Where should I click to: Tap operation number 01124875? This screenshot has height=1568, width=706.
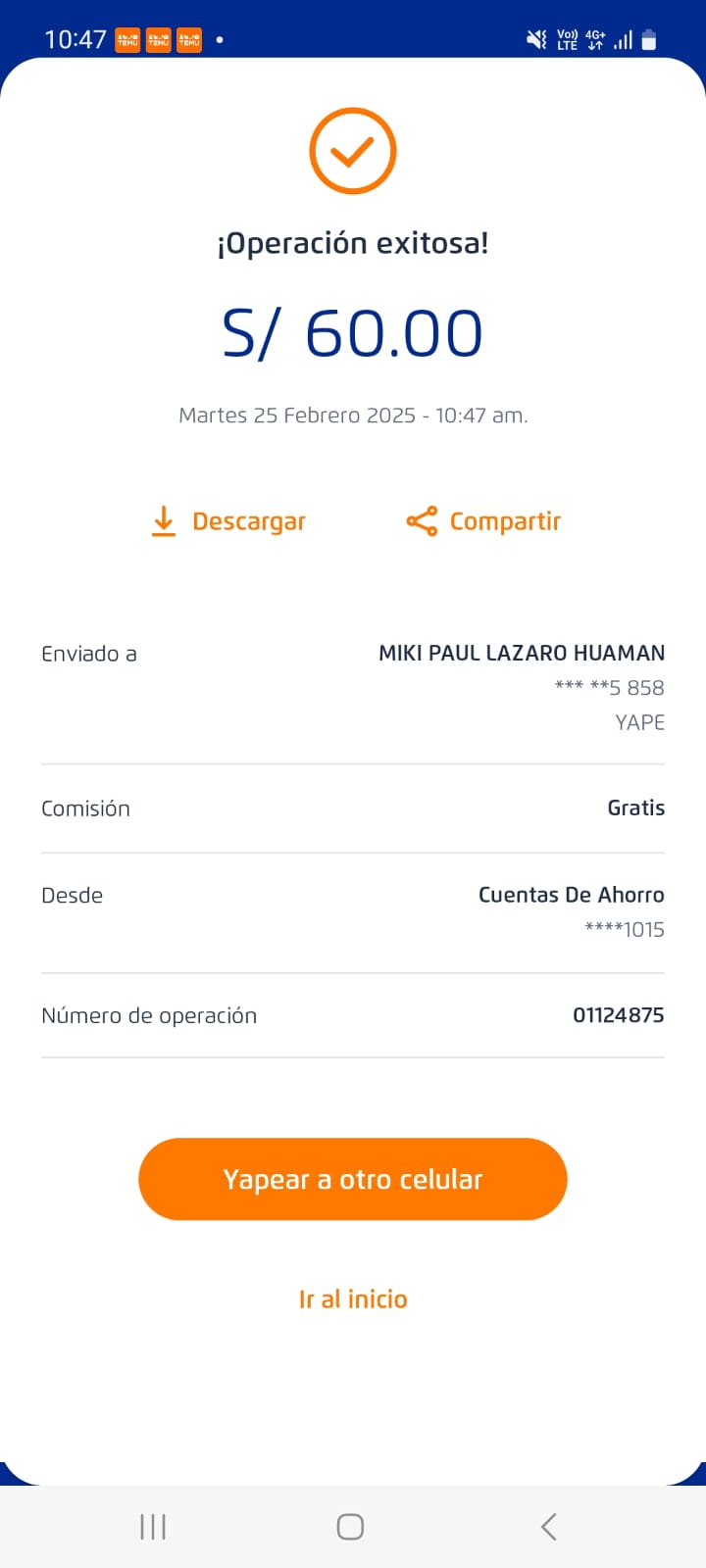[618, 1015]
